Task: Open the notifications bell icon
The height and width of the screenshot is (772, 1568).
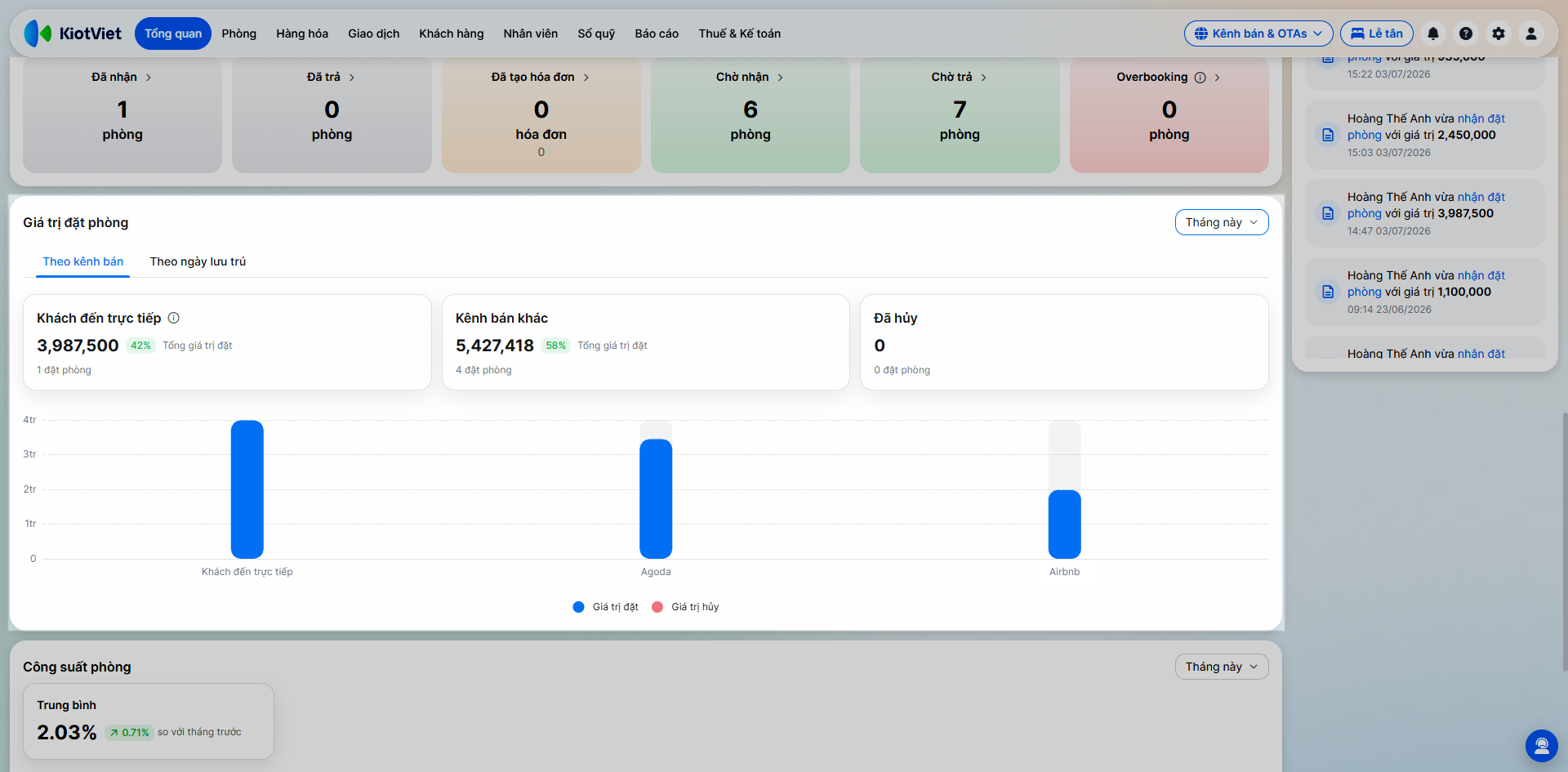Action: 1433,33
